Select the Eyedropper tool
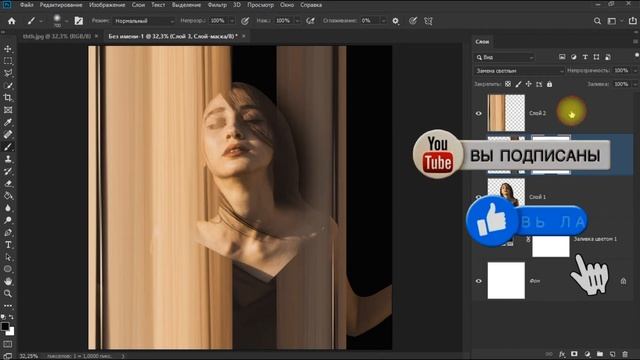Image resolution: width=640 pixels, height=360 pixels. (x=8, y=122)
